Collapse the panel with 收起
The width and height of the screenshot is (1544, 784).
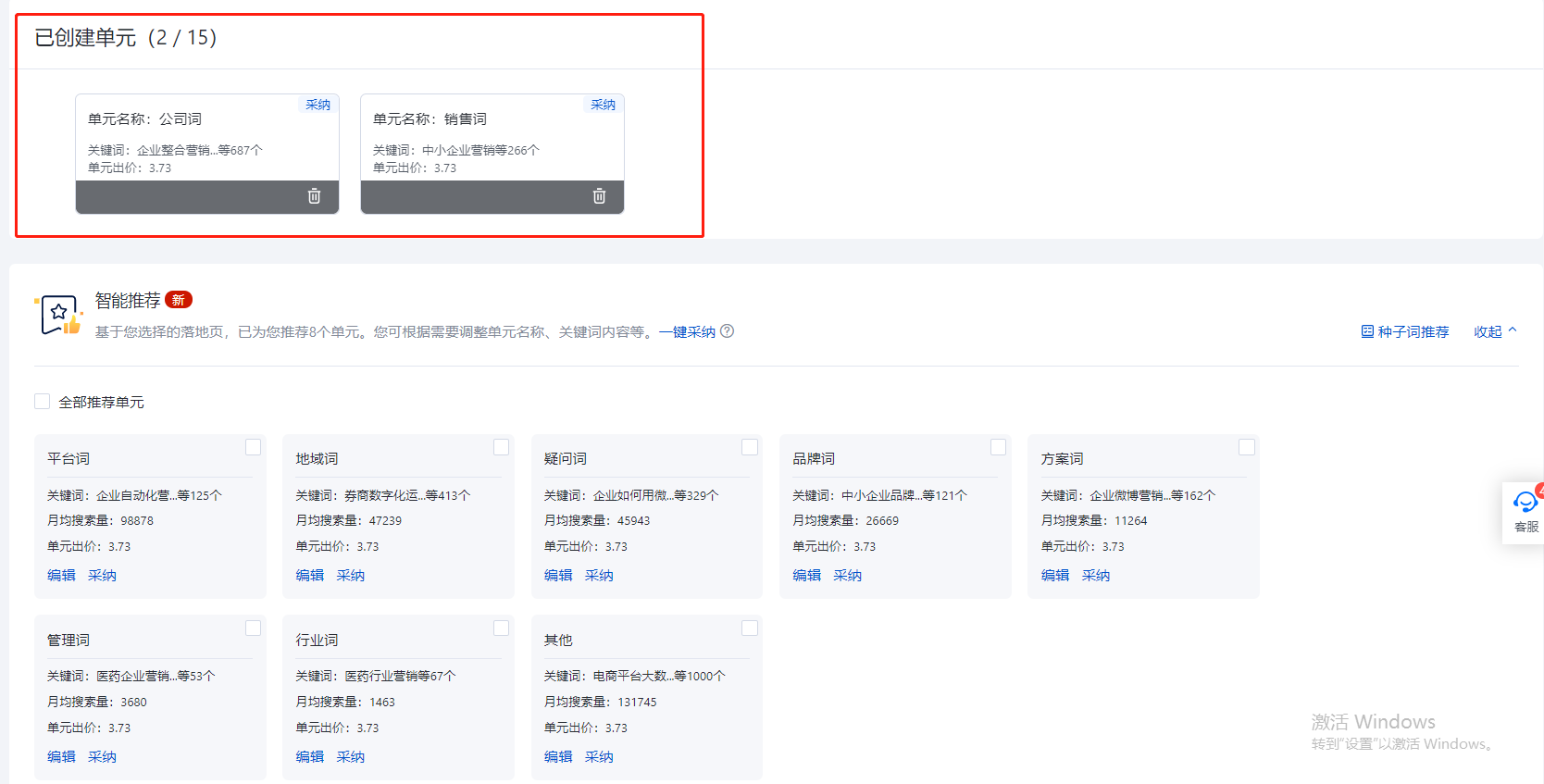pos(1496,331)
